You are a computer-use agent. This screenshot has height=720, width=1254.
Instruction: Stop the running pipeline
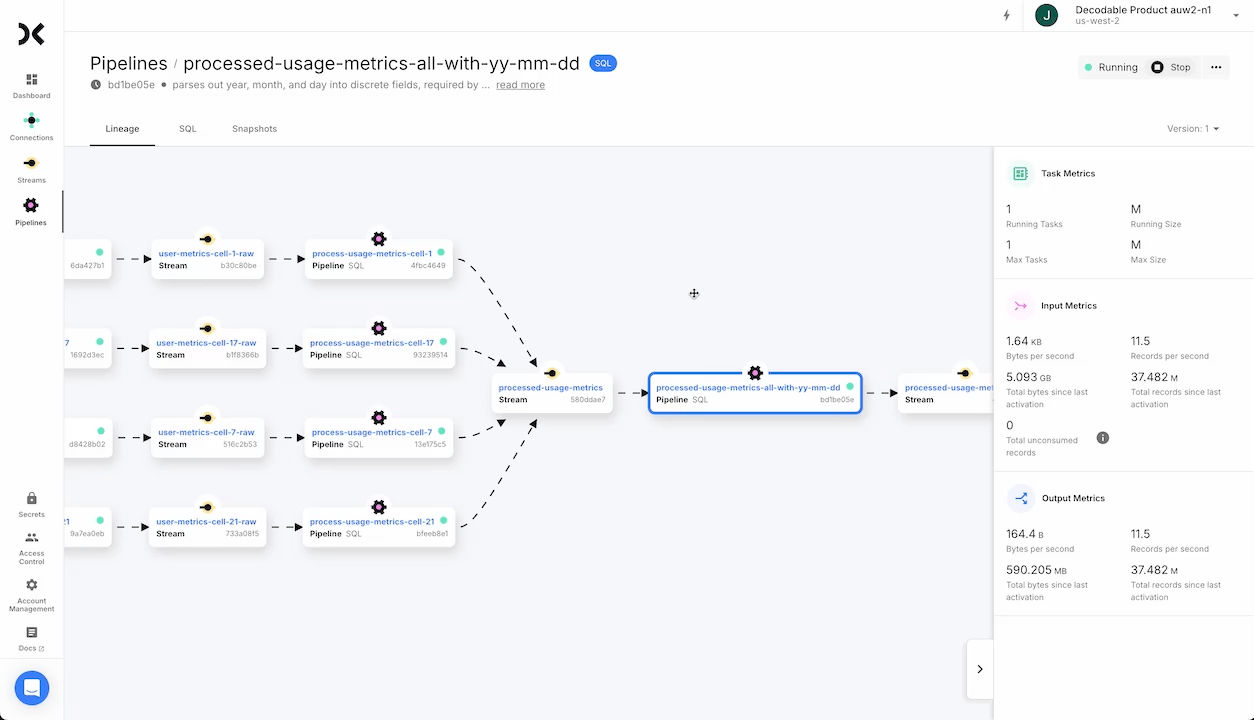pos(1171,67)
